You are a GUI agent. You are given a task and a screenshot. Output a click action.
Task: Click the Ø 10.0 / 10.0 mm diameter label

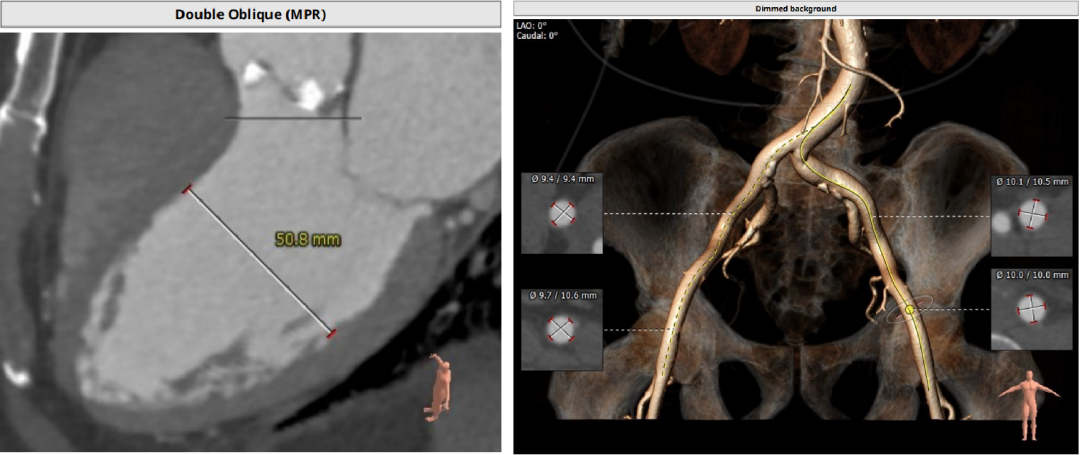pos(1030,274)
